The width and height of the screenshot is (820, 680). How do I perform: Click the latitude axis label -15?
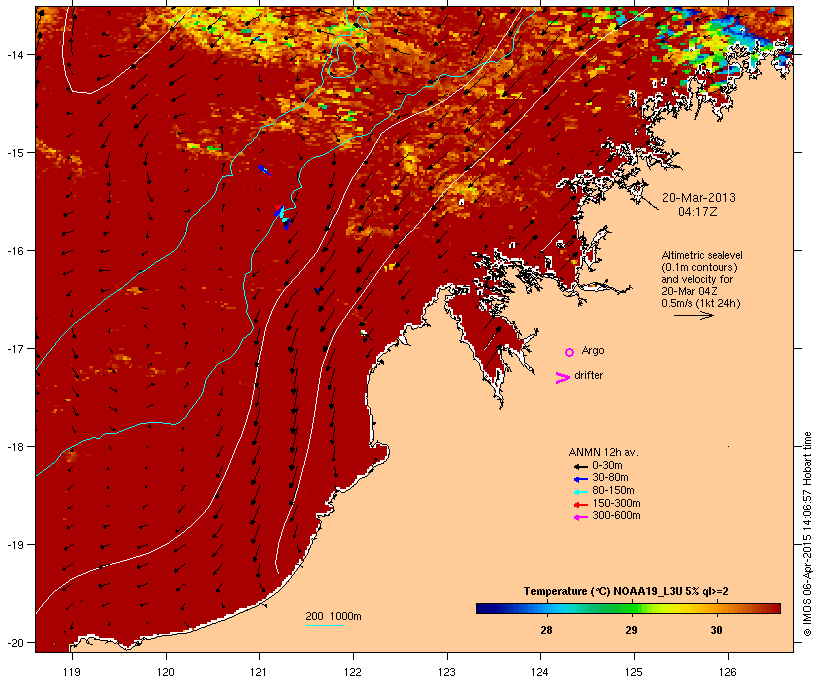(x=14, y=153)
